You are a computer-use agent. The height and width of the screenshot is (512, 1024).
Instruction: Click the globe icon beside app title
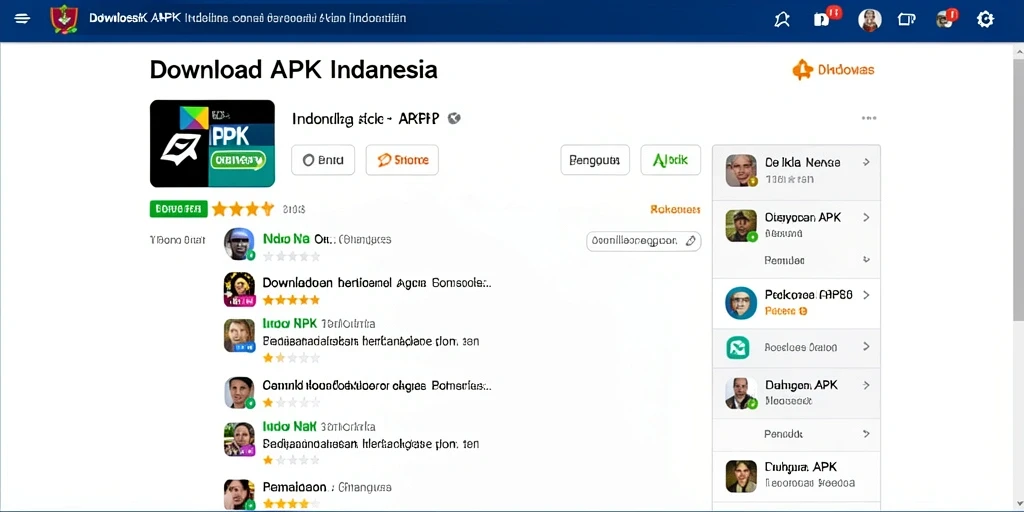(455, 118)
